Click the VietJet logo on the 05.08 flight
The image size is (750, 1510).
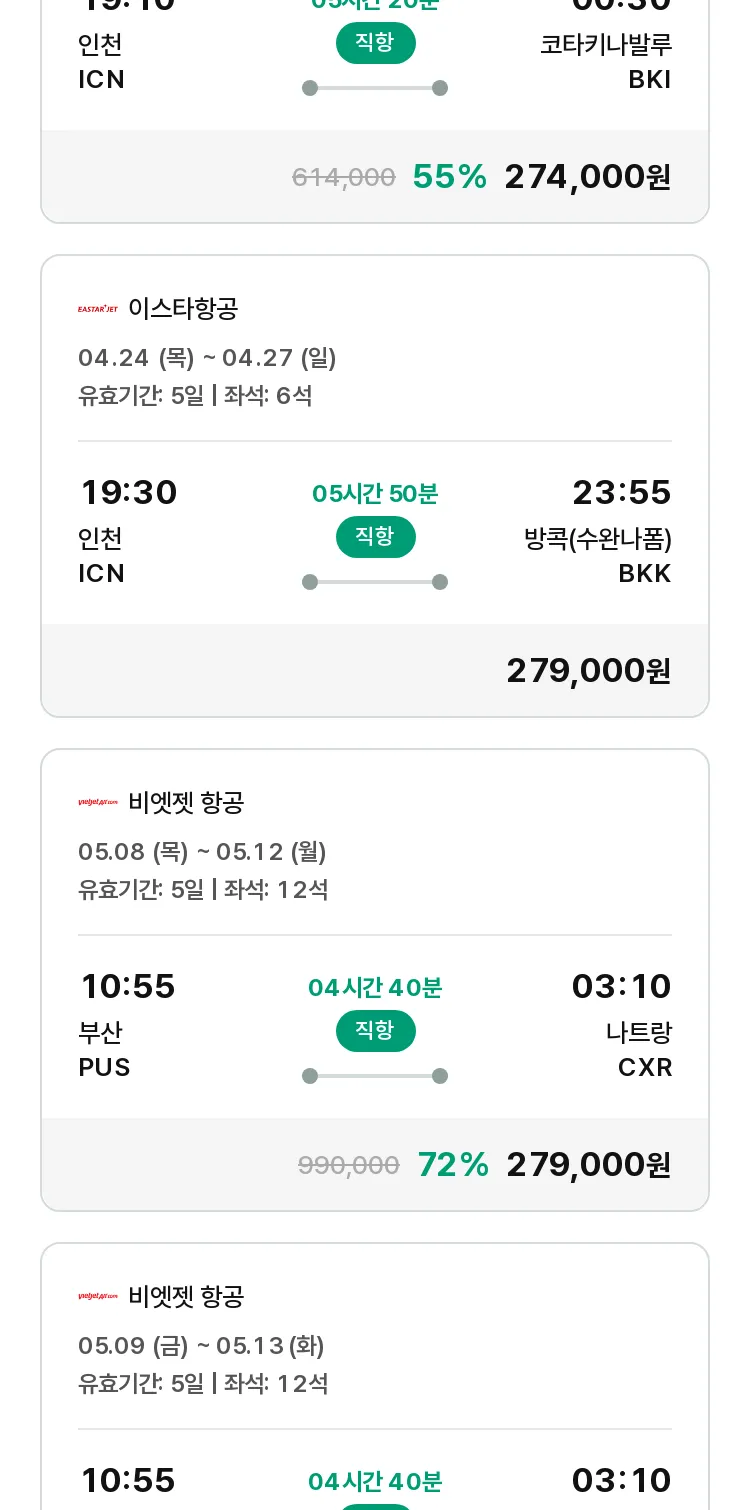coord(98,803)
